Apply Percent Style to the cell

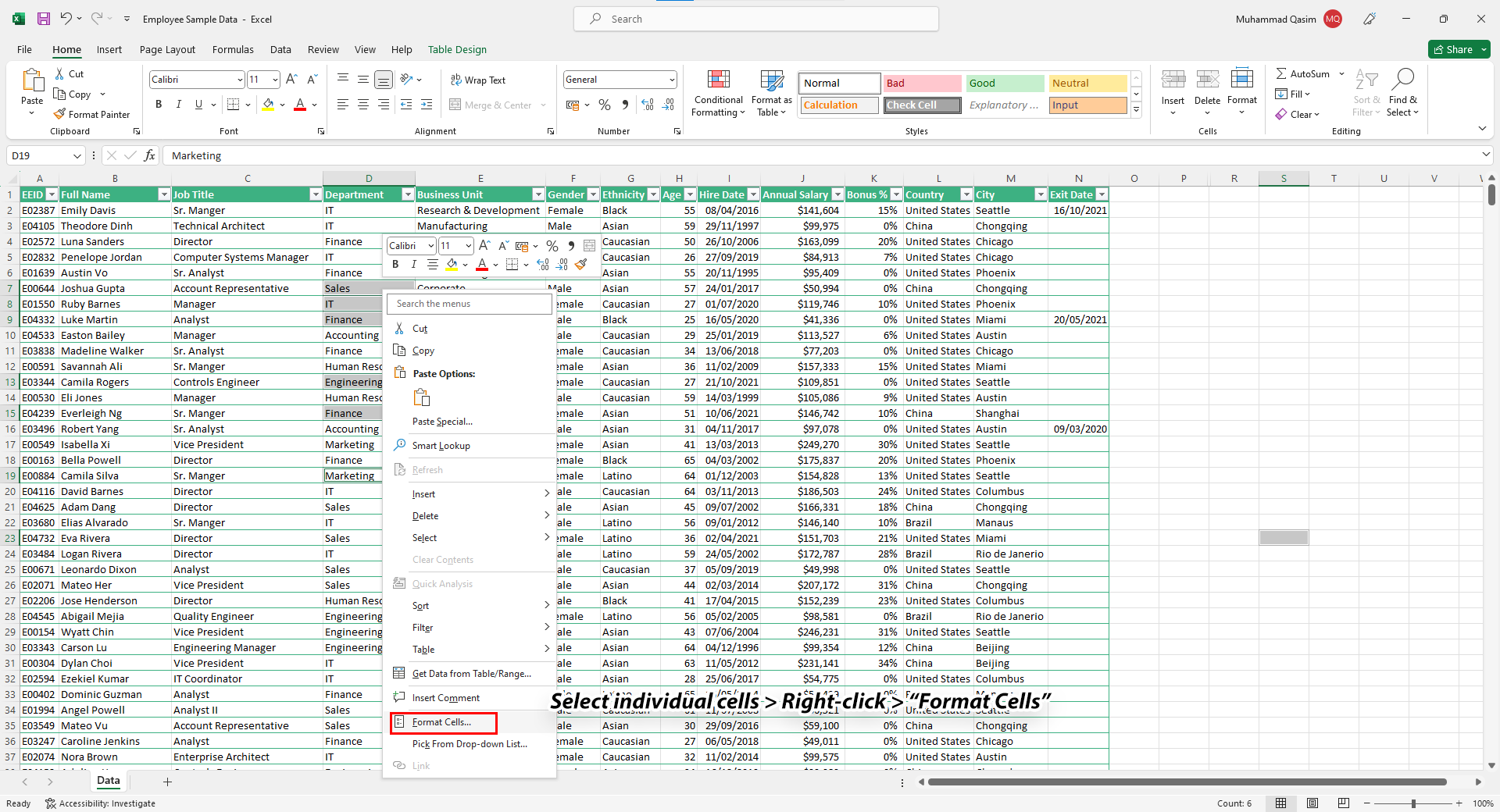(x=604, y=105)
